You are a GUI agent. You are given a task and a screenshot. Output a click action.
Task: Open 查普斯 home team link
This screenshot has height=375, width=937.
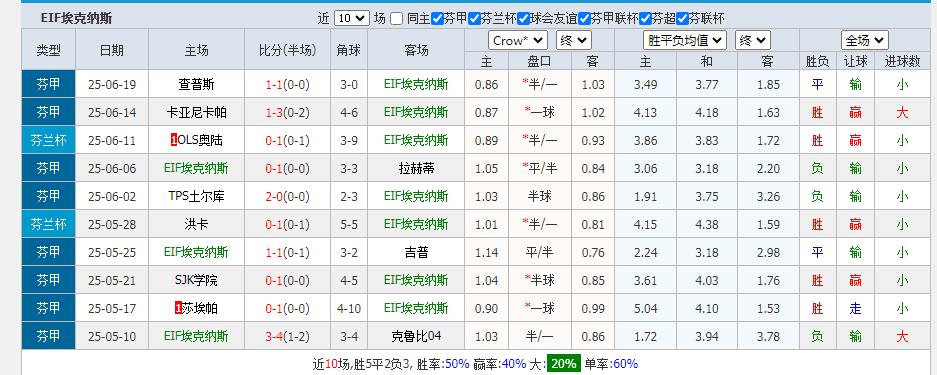click(196, 85)
